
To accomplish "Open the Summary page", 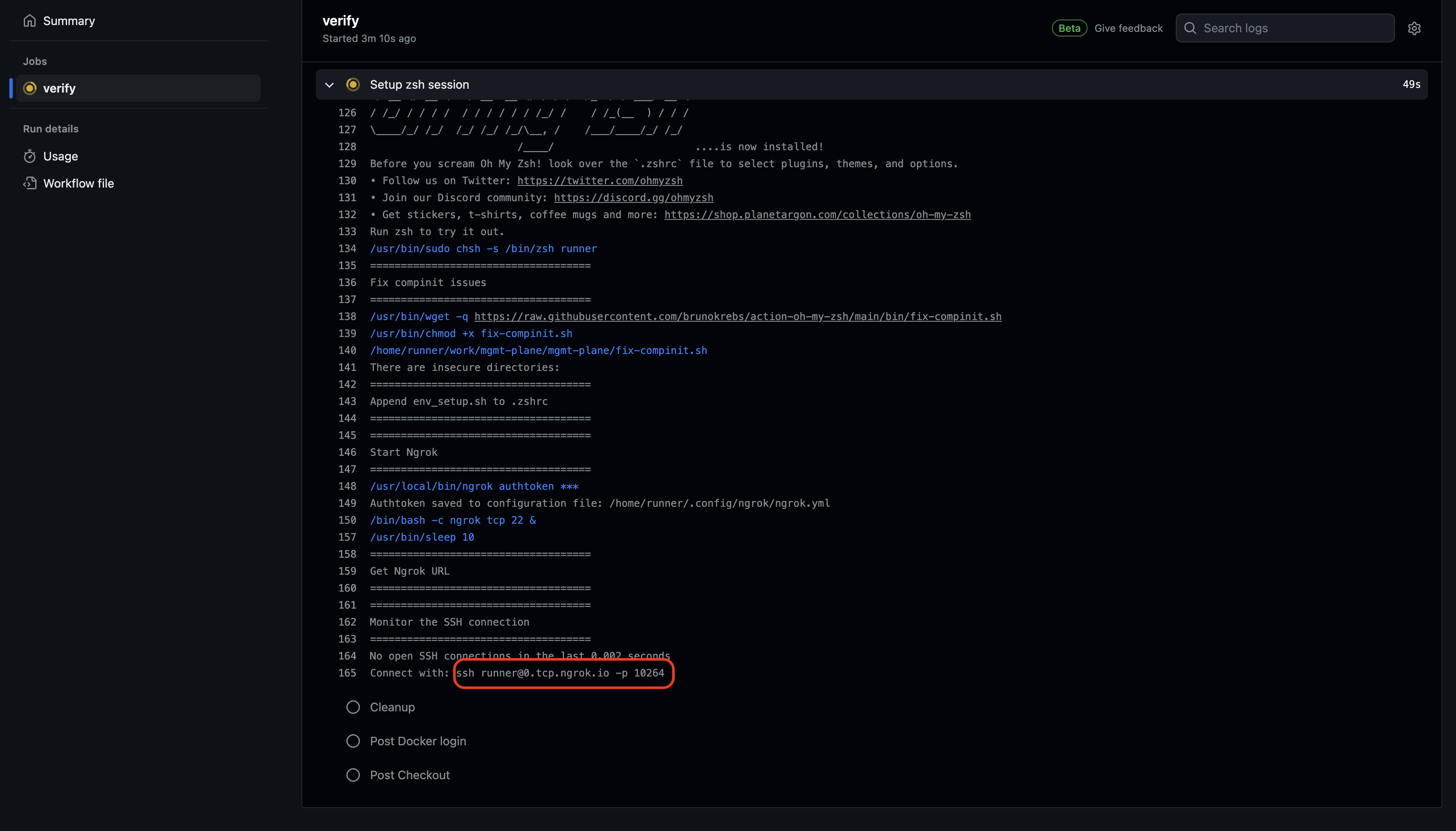I will click(x=68, y=20).
